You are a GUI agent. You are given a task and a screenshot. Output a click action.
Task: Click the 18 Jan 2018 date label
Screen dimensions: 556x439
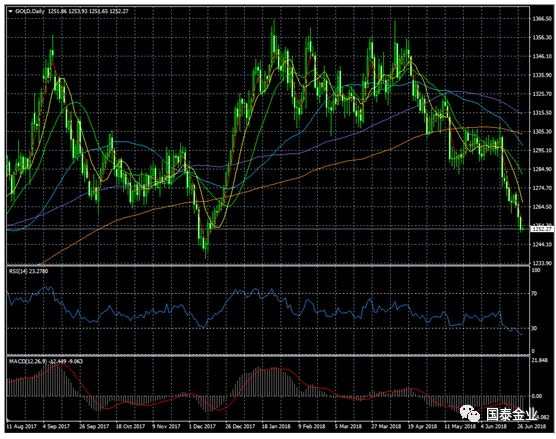pos(276,426)
